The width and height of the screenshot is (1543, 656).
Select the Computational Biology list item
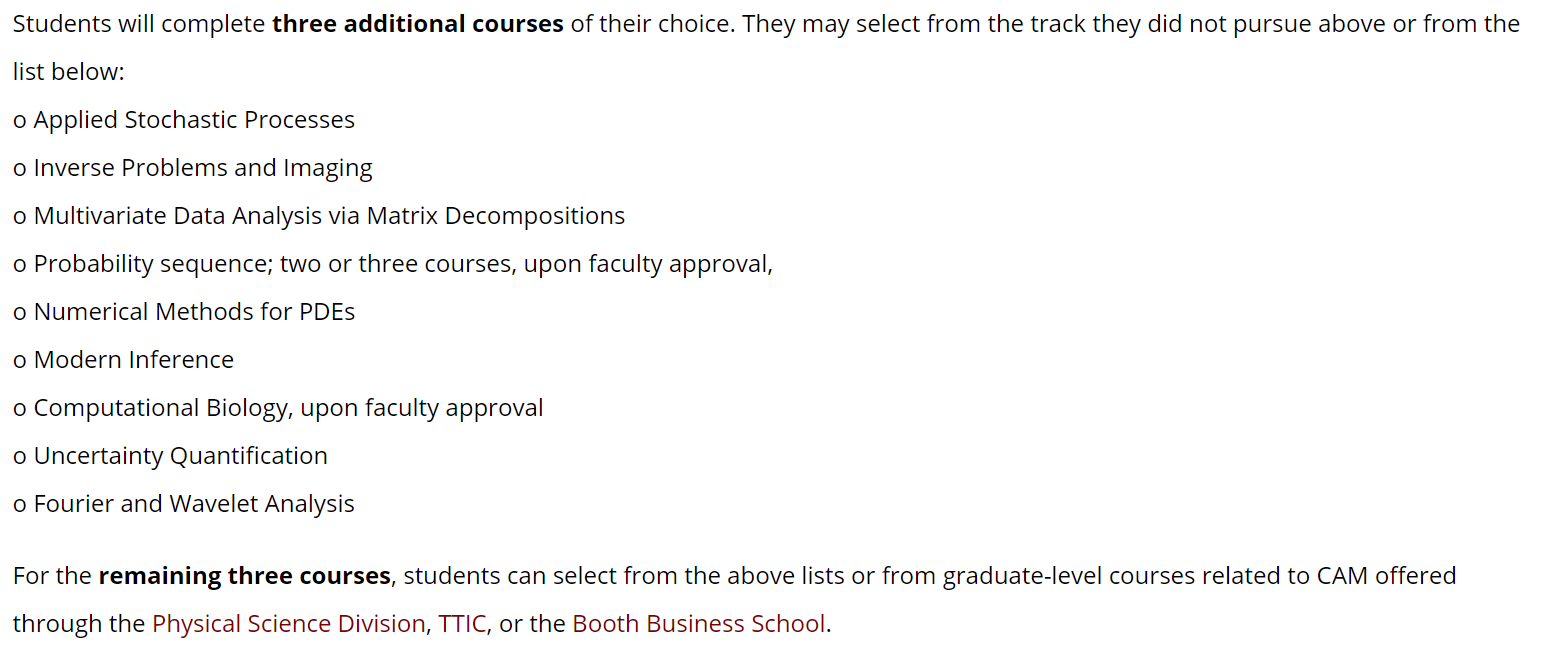(278, 408)
